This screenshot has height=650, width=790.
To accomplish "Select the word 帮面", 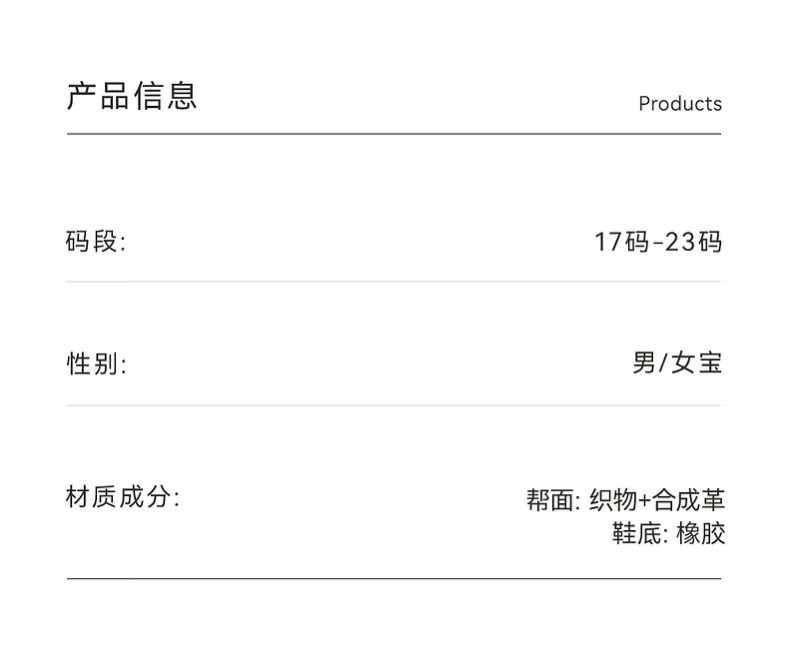I will [x=550, y=499].
